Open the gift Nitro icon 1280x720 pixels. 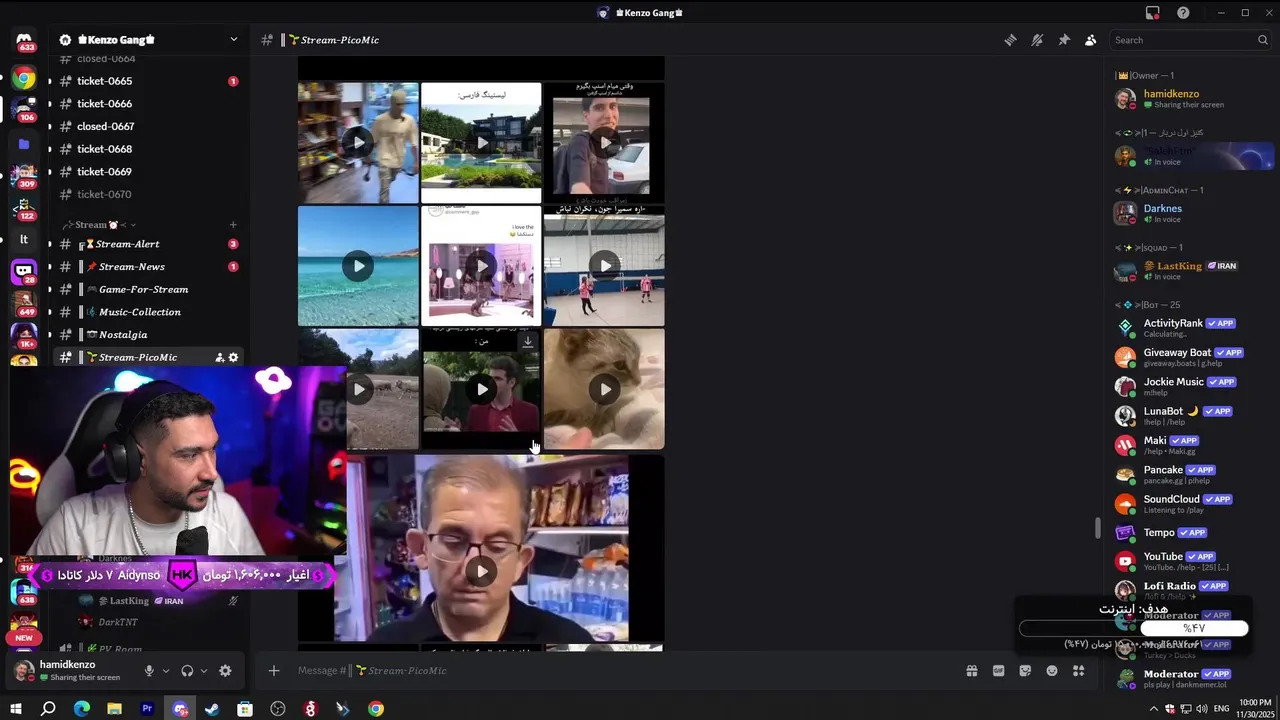pyautogui.click(x=971, y=671)
